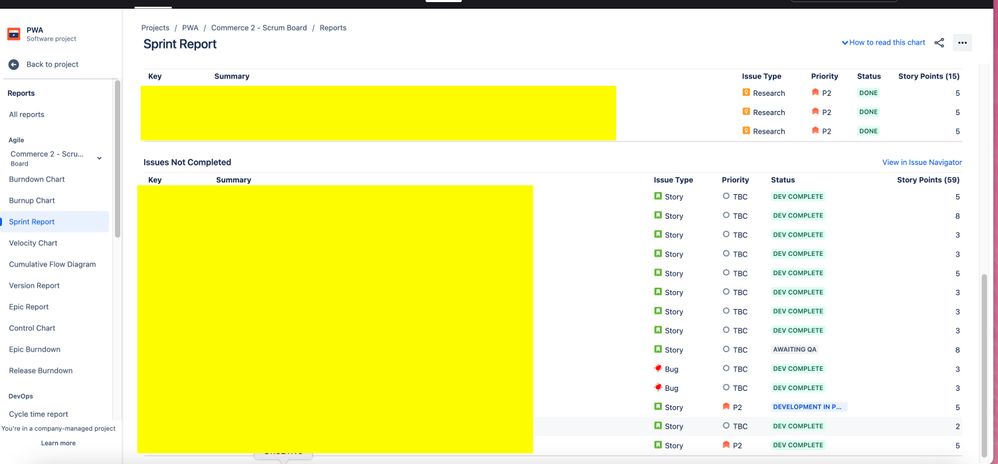Click the P2 priority icon in the last row

726,445
